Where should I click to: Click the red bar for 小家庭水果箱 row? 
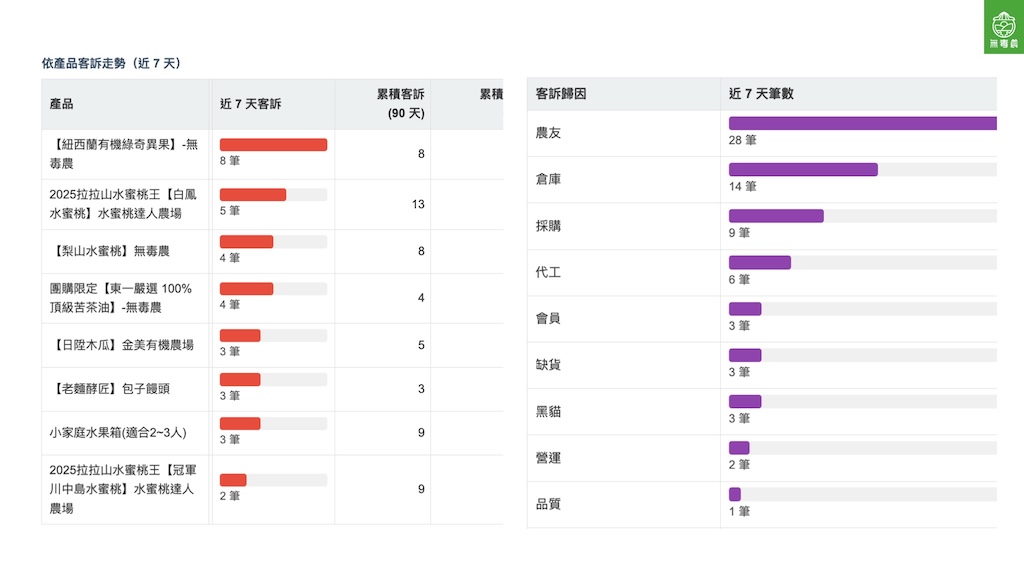pyautogui.click(x=240, y=423)
